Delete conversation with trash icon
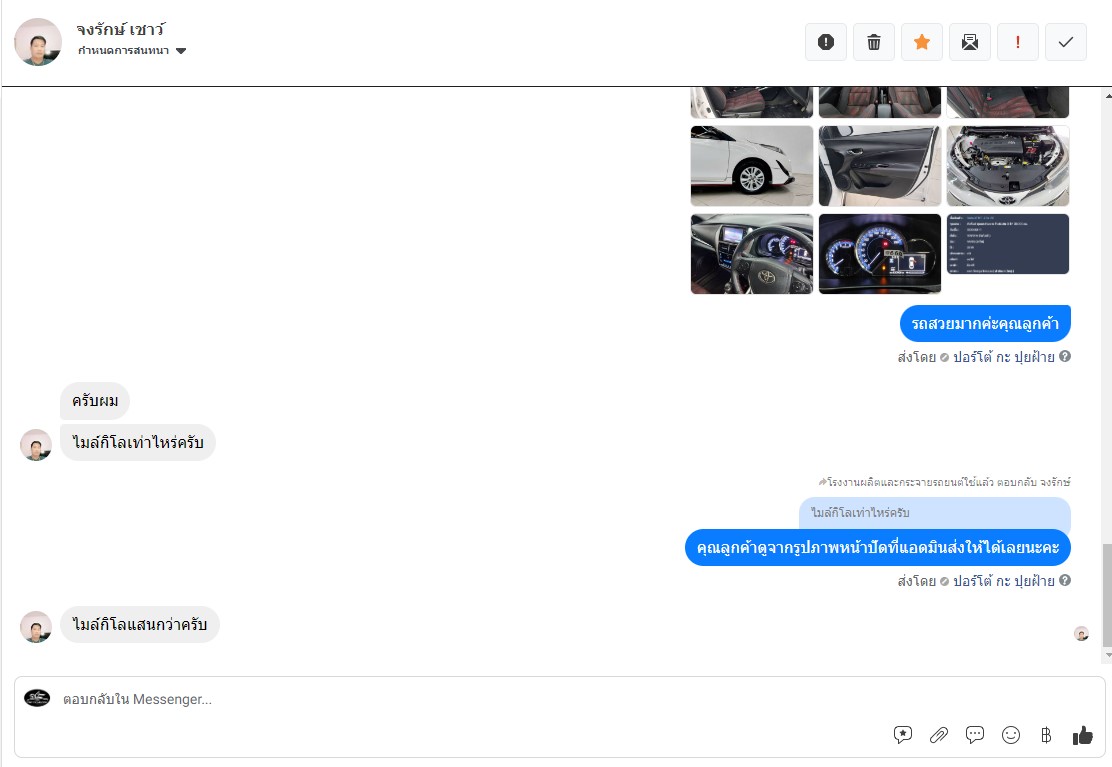This screenshot has height=767, width=1112. [874, 42]
